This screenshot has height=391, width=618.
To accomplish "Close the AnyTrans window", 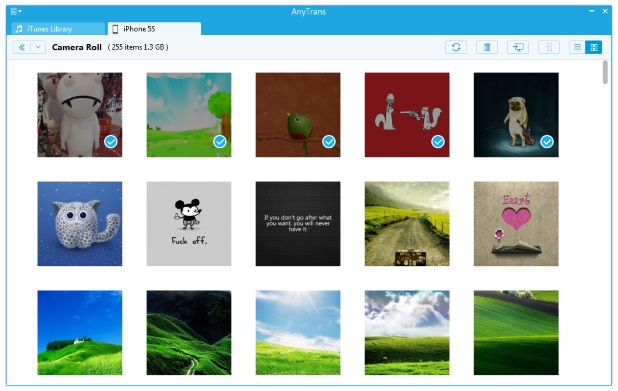I will tap(605, 11).
